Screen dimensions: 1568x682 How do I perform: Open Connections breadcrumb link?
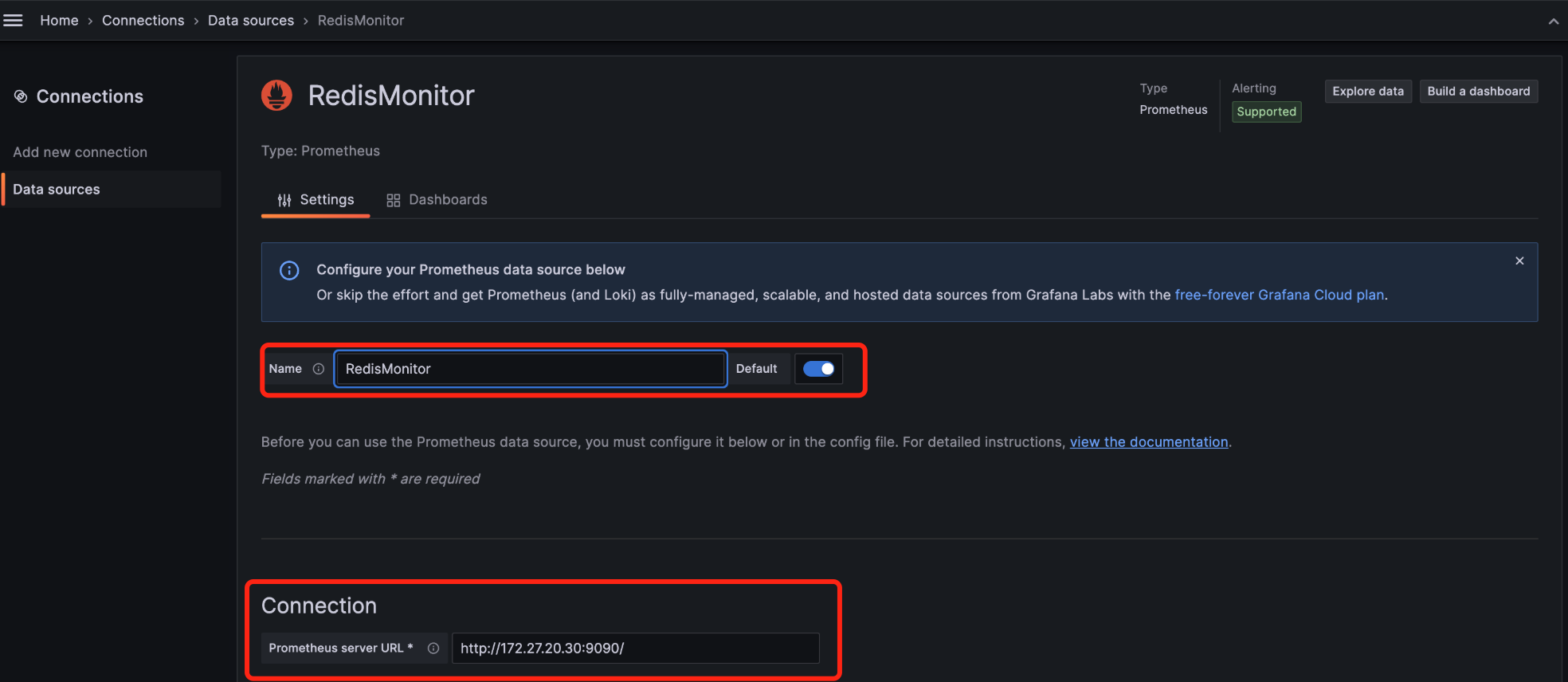[x=143, y=21]
